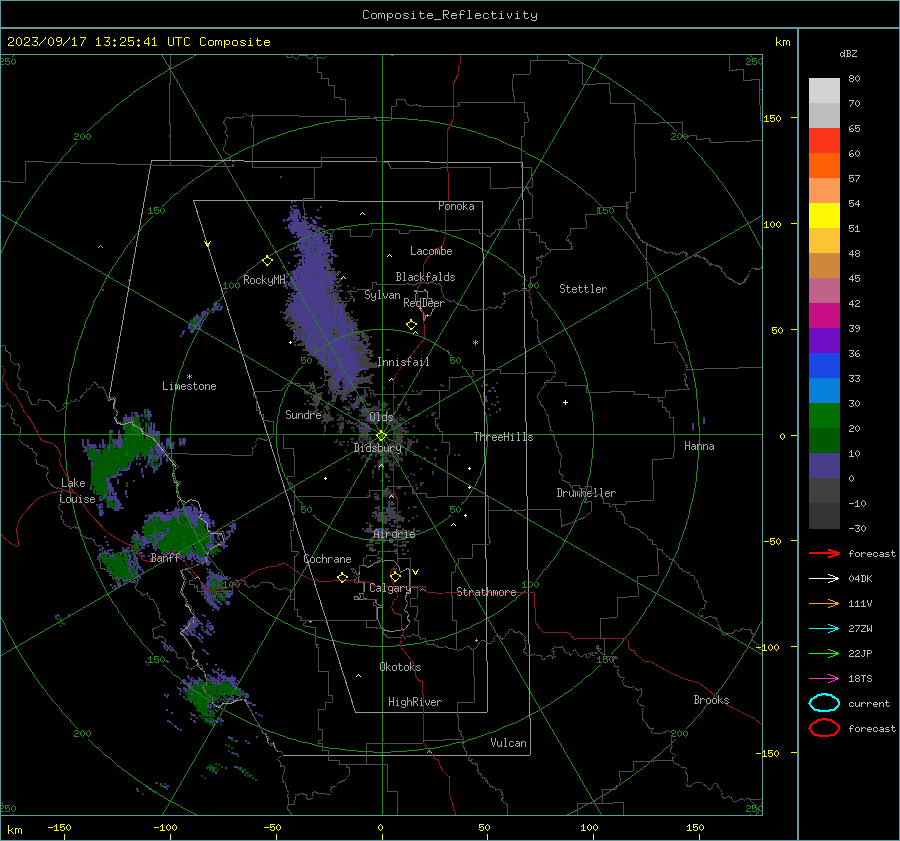
Task: Click the yellow diamond marker above Calgary
Action: [395, 576]
